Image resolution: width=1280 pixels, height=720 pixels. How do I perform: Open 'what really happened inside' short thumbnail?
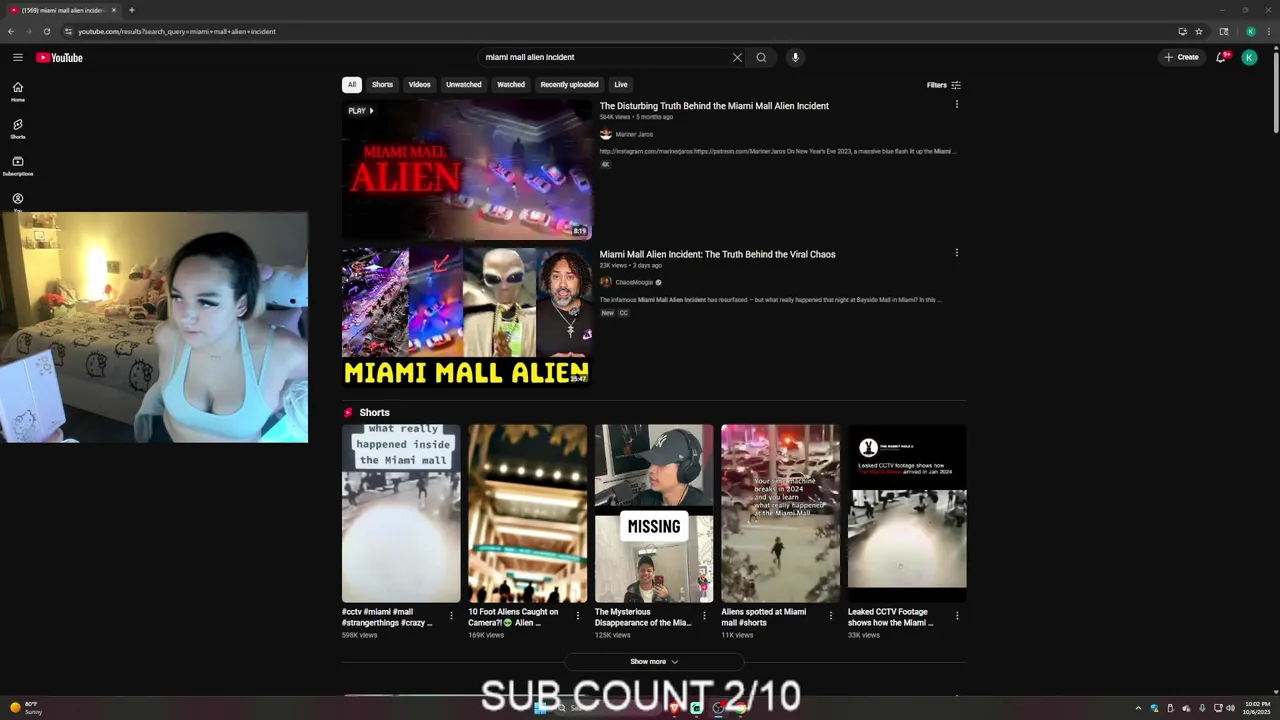pyautogui.click(x=401, y=513)
